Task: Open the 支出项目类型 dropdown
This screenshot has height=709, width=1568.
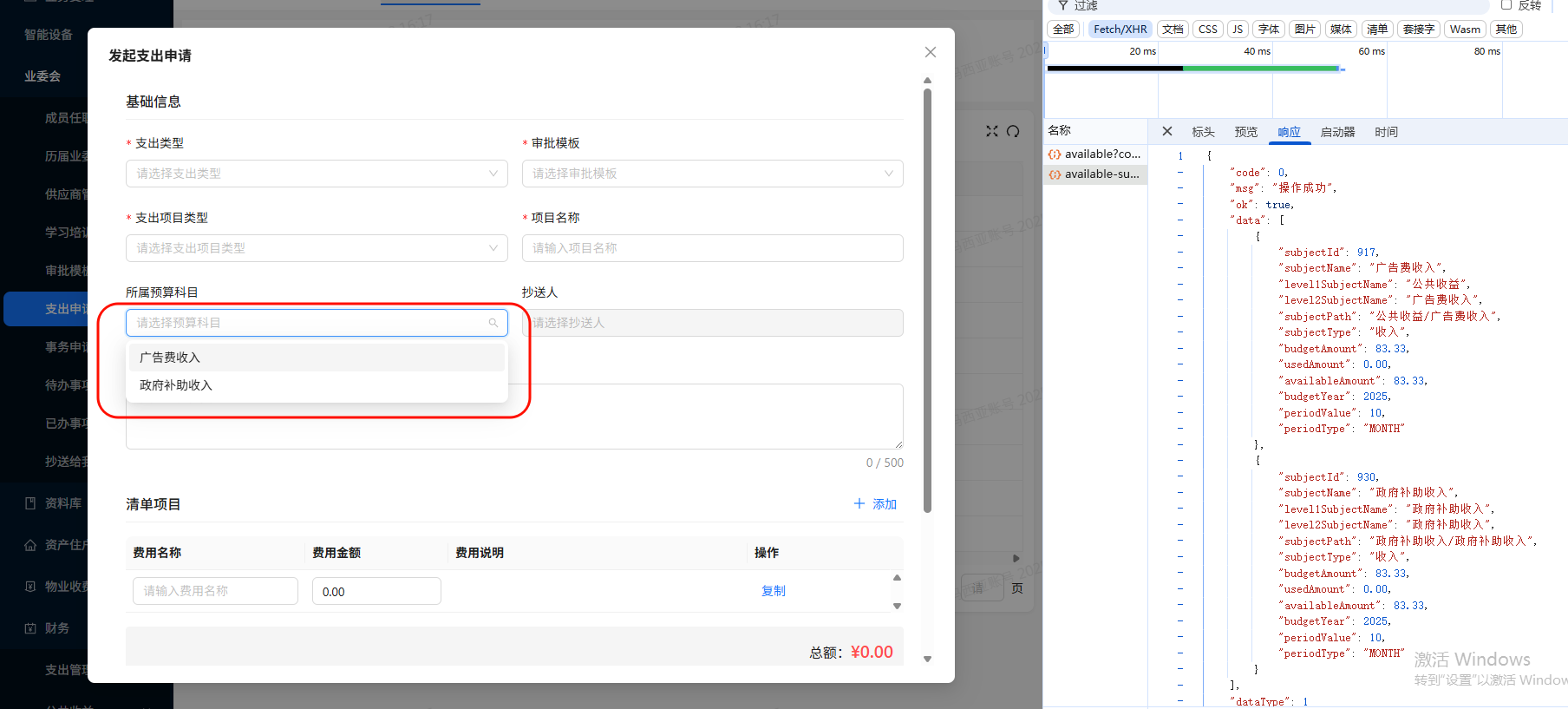Action: click(317, 248)
